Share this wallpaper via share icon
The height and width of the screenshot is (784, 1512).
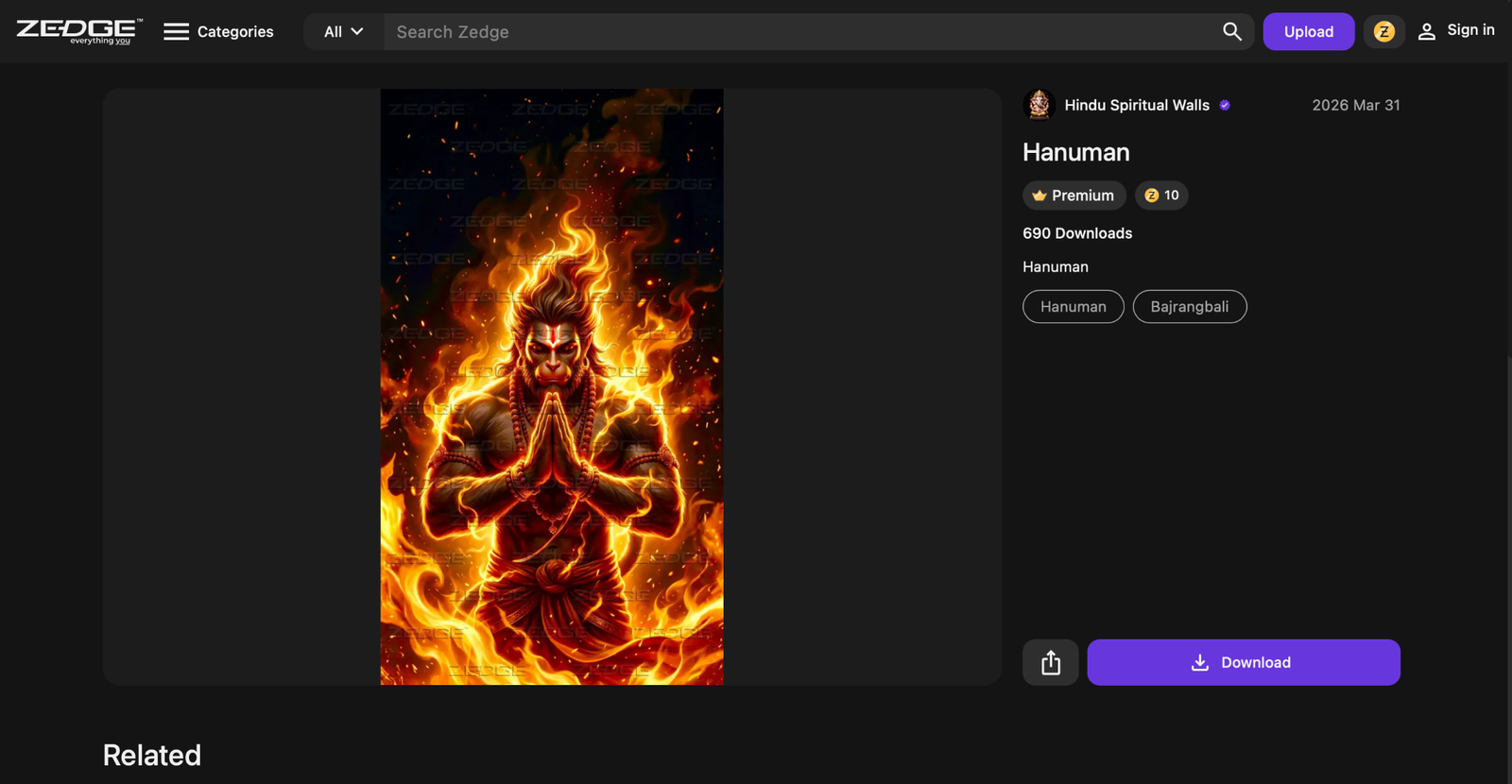pyautogui.click(x=1051, y=662)
